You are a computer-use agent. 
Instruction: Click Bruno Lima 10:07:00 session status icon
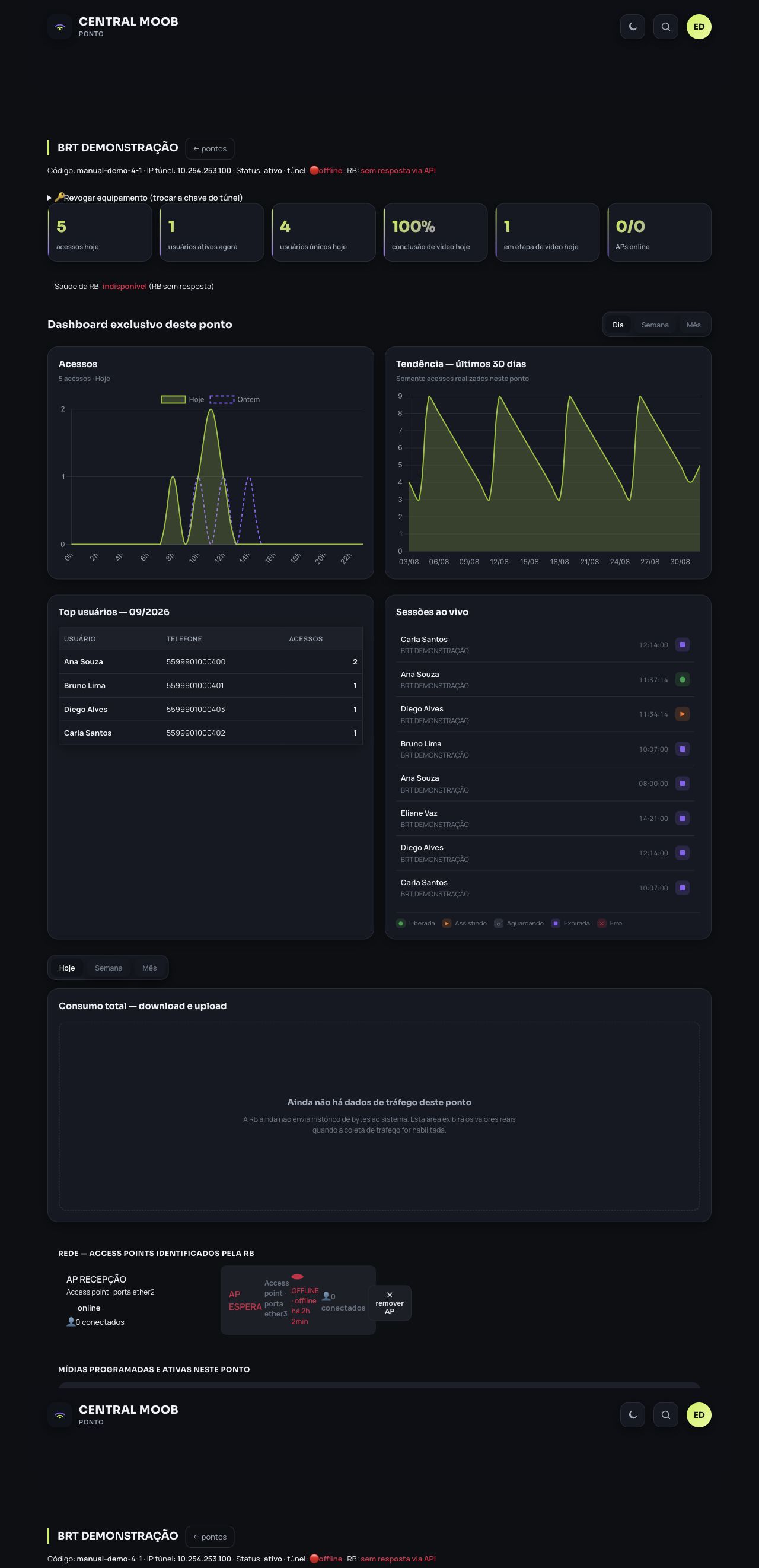click(683, 749)
